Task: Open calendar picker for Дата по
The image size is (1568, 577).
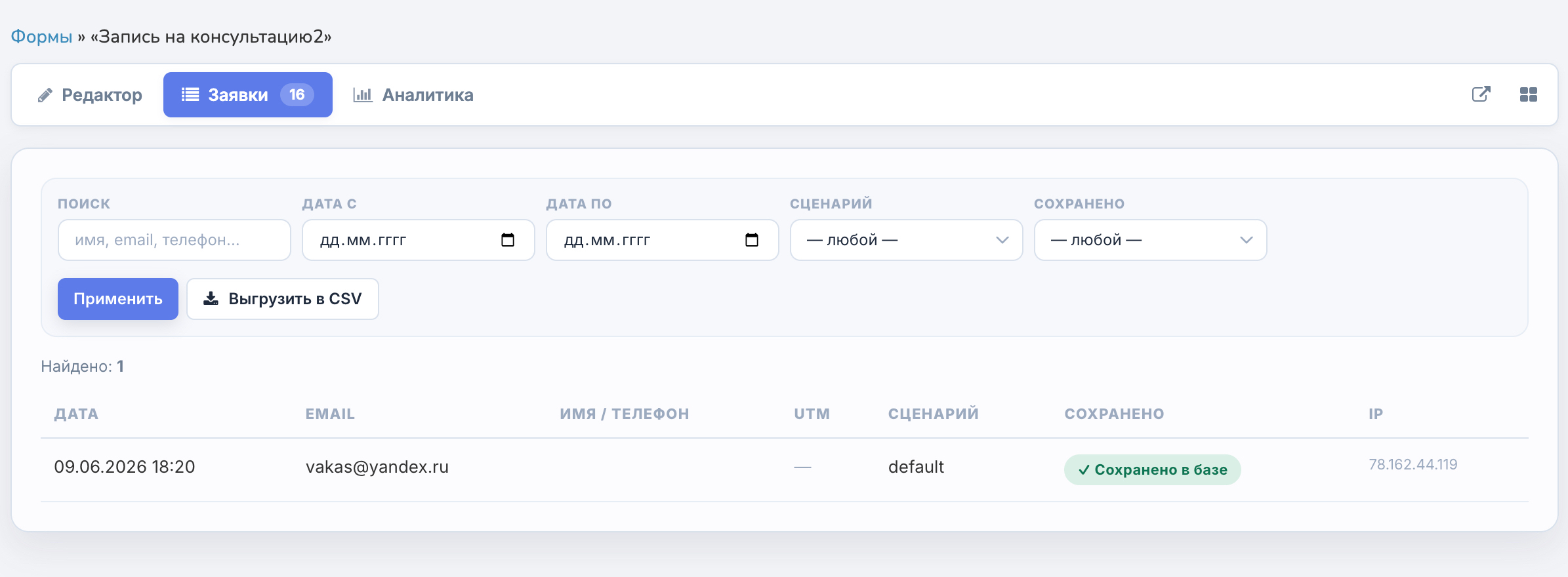Action: click(x=752, y=240)
